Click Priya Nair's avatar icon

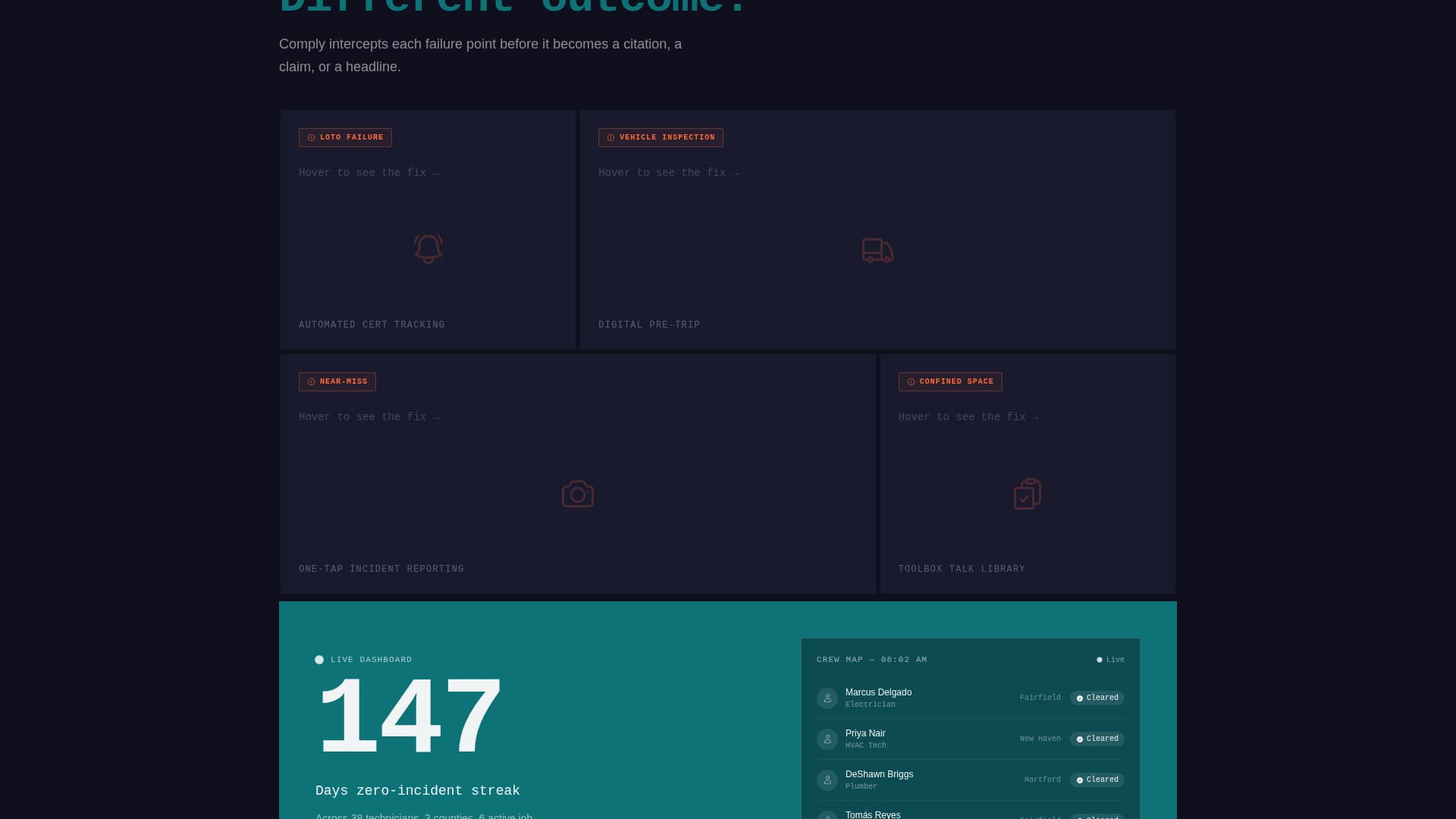point(827,739)
